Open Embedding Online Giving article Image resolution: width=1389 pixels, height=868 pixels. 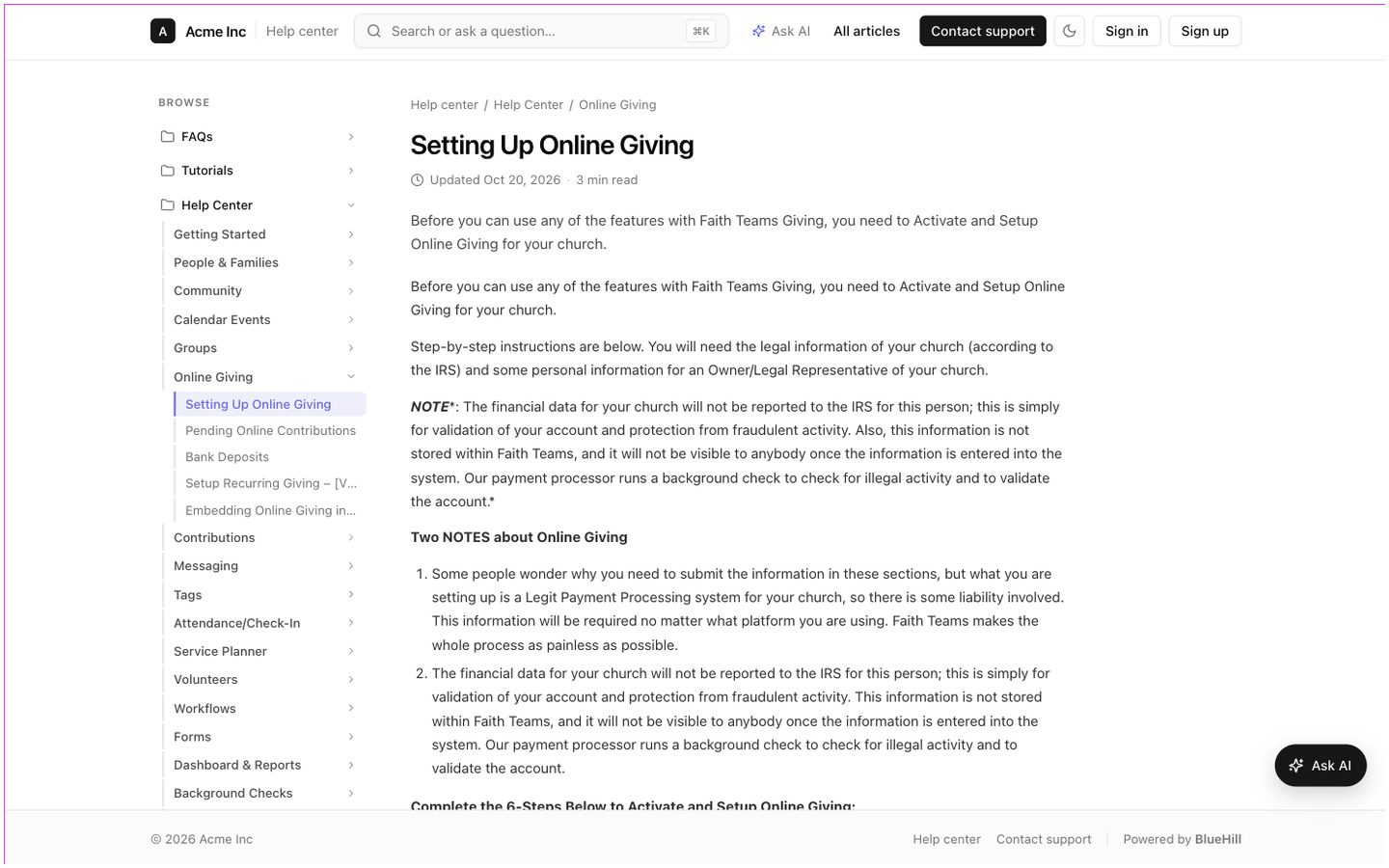click(270, 510)
